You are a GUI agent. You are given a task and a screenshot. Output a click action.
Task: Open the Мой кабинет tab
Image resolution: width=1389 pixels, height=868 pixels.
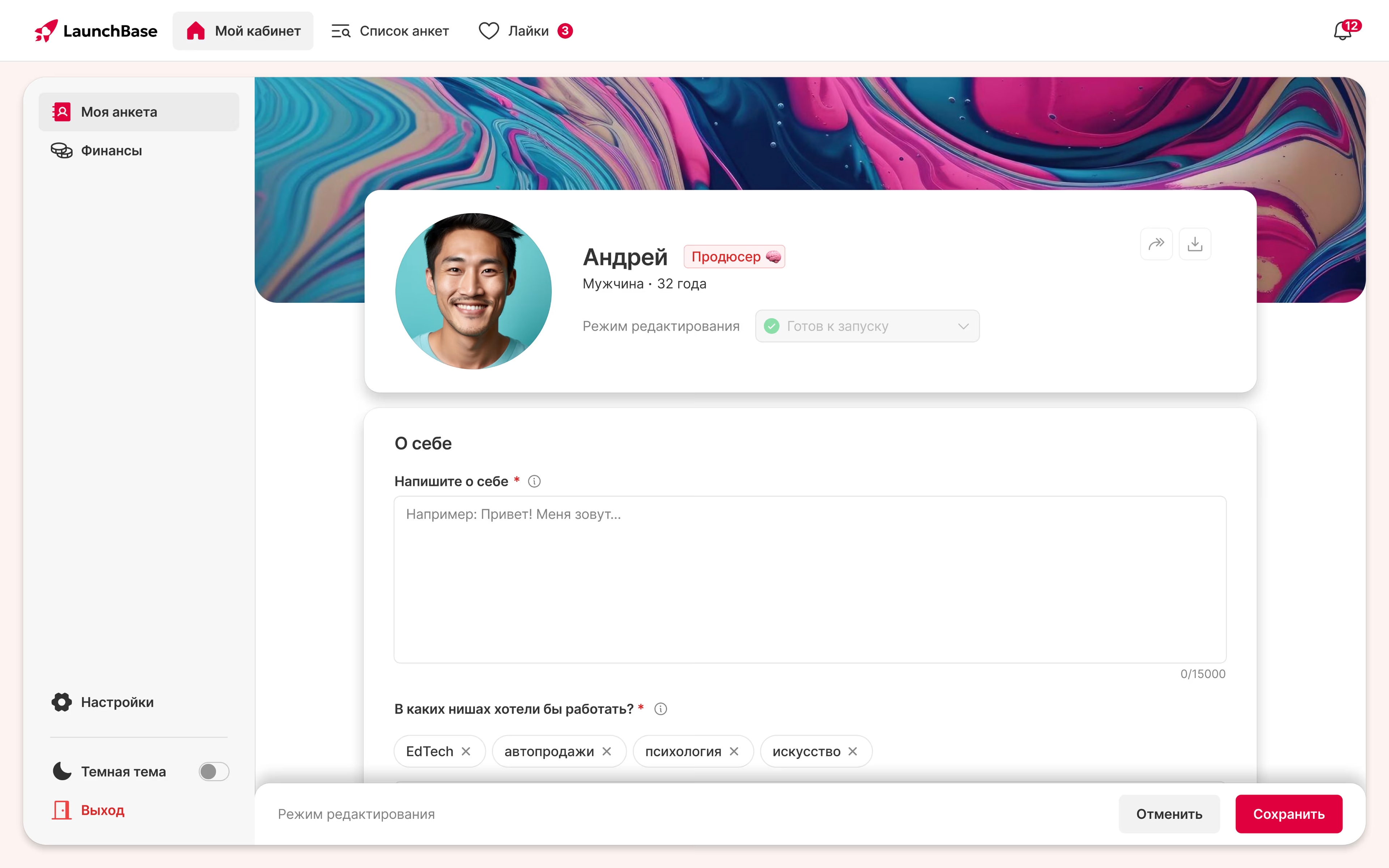click(x=243, y=31)
